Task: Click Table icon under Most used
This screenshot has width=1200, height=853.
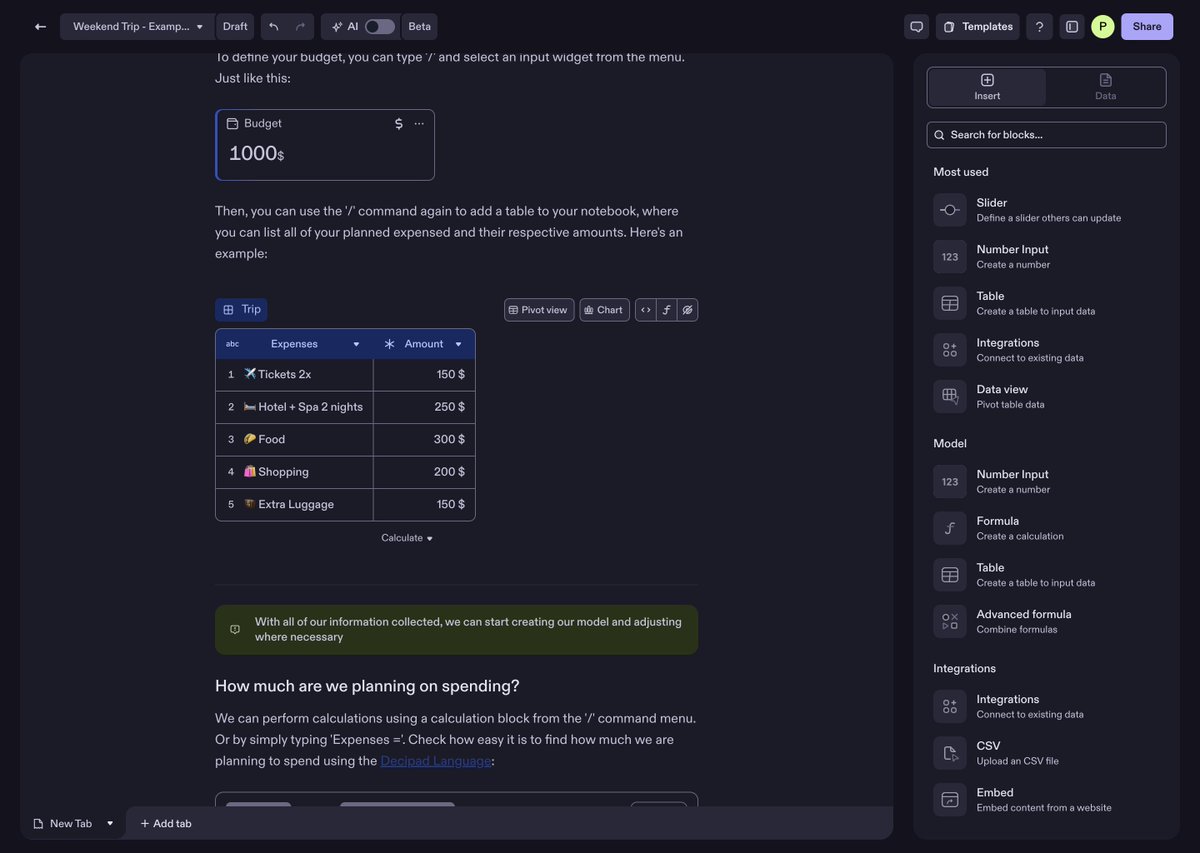Action: (950, 303)
